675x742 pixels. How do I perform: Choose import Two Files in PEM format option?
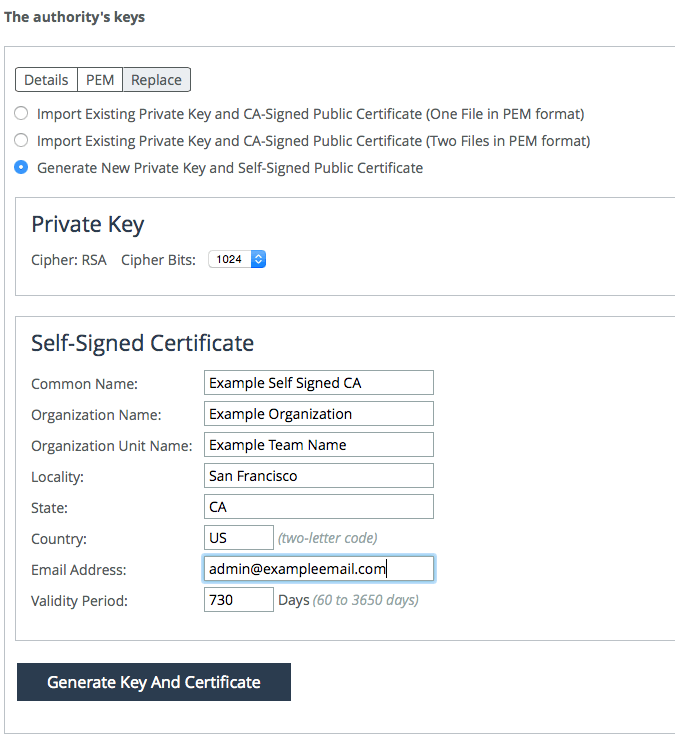[21, 141]
